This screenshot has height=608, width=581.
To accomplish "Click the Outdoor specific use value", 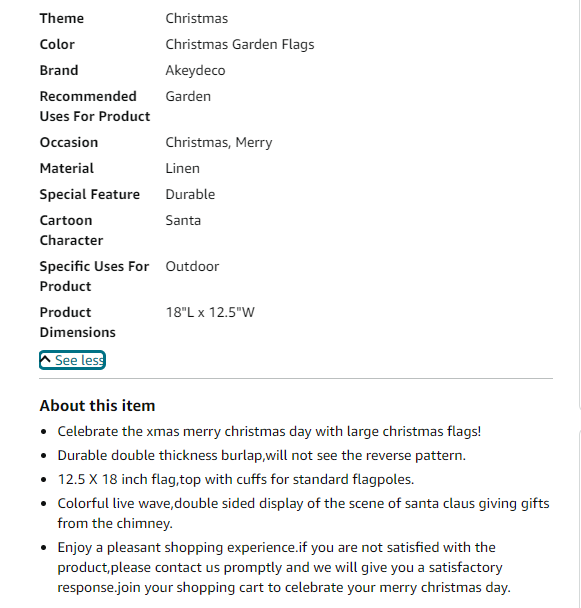I will coord(192,266).
